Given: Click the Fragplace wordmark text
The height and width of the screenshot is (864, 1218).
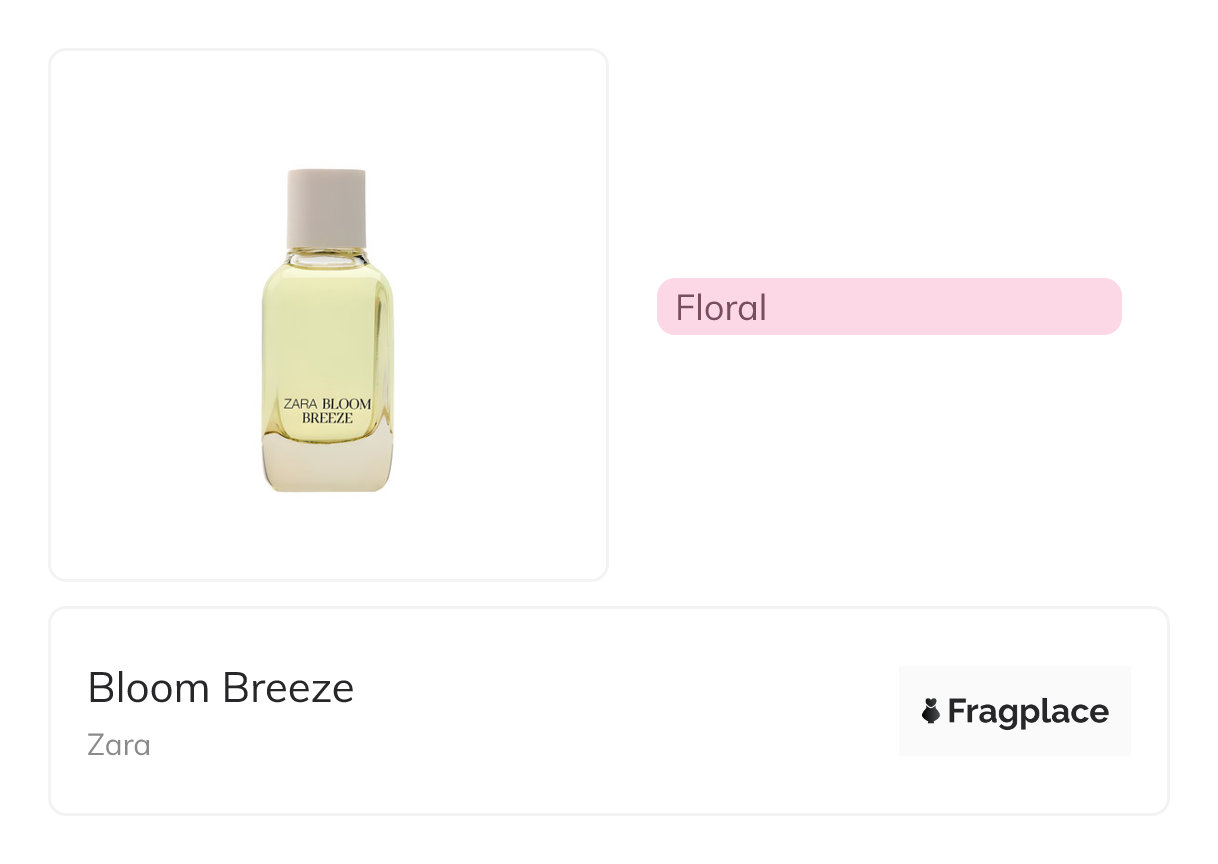Looking at the screenshot, I should click(x=1027, y=712).
